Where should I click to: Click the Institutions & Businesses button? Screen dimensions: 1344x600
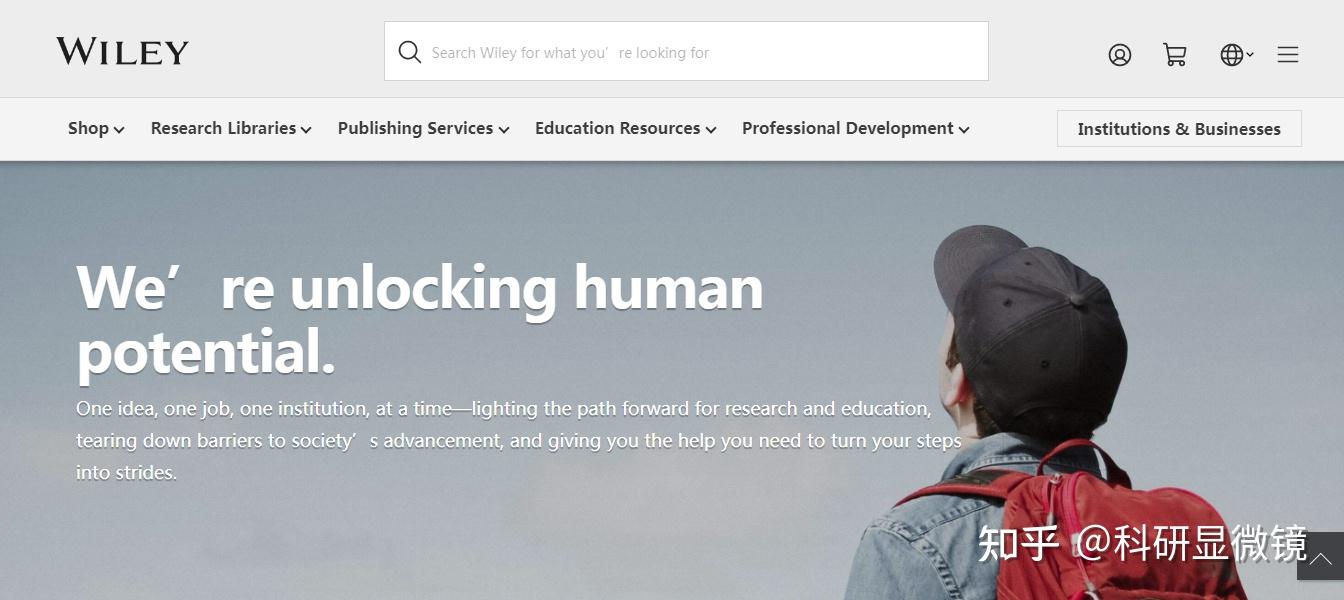tap(1179, 129)
